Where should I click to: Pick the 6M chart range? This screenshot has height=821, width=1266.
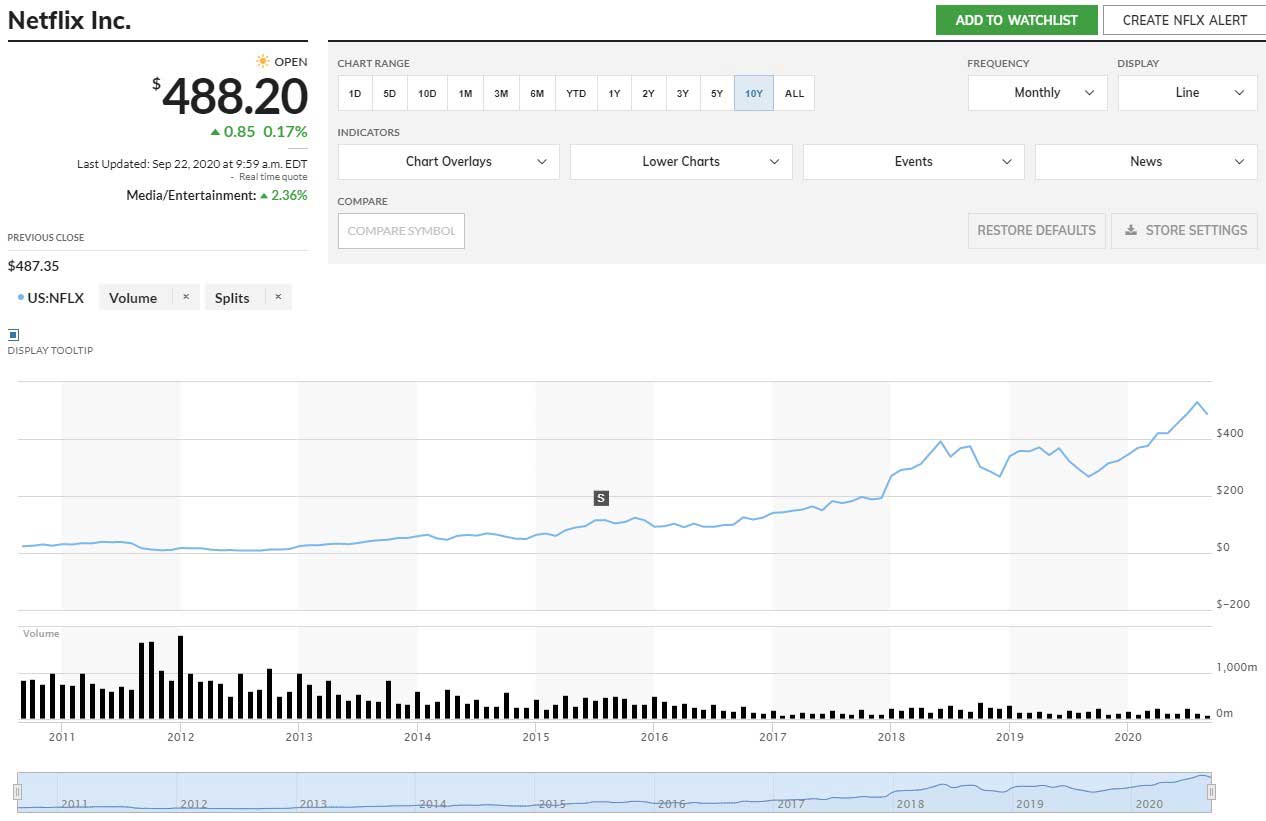[537, 93]
